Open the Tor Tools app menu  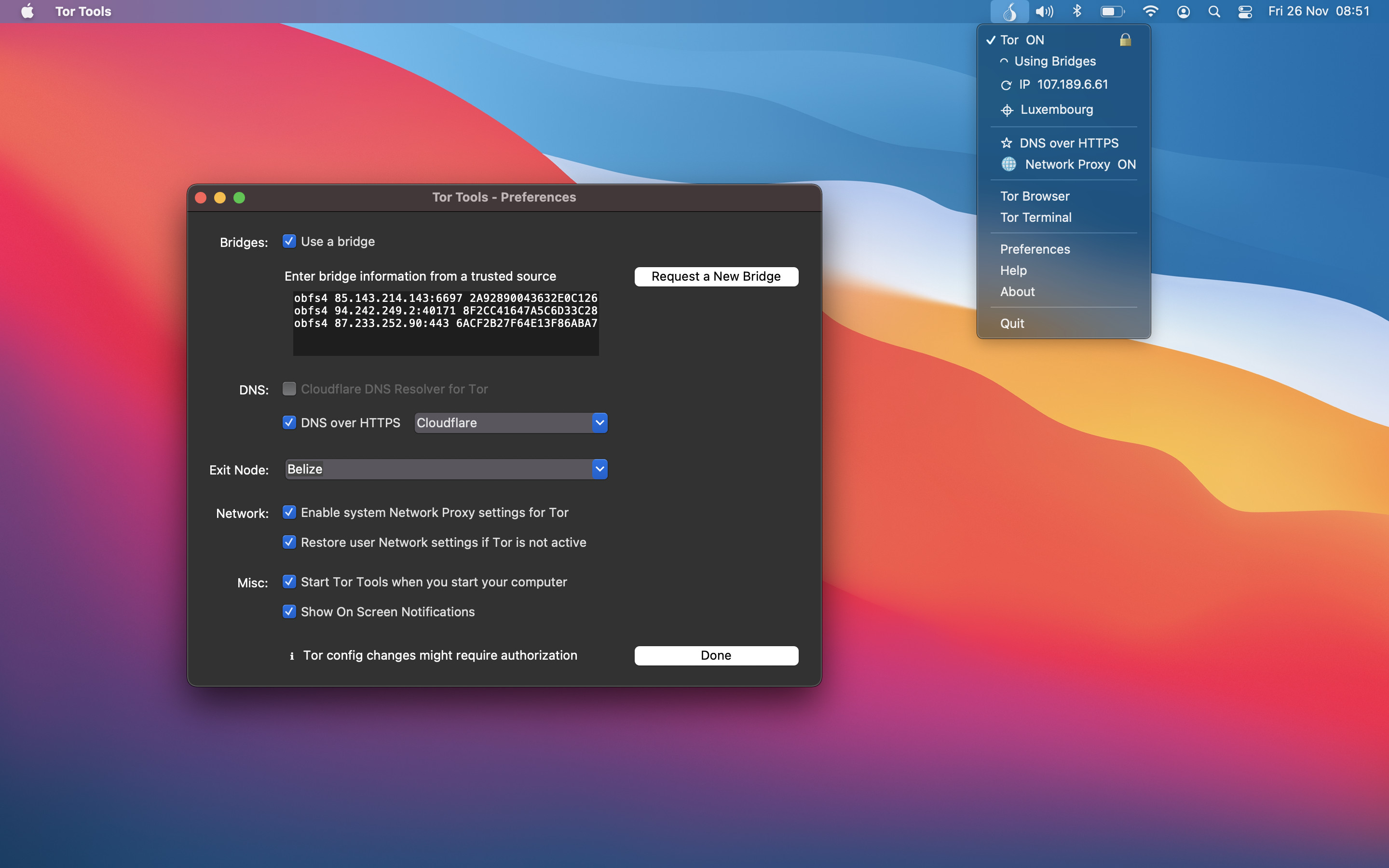pos(83,12)
